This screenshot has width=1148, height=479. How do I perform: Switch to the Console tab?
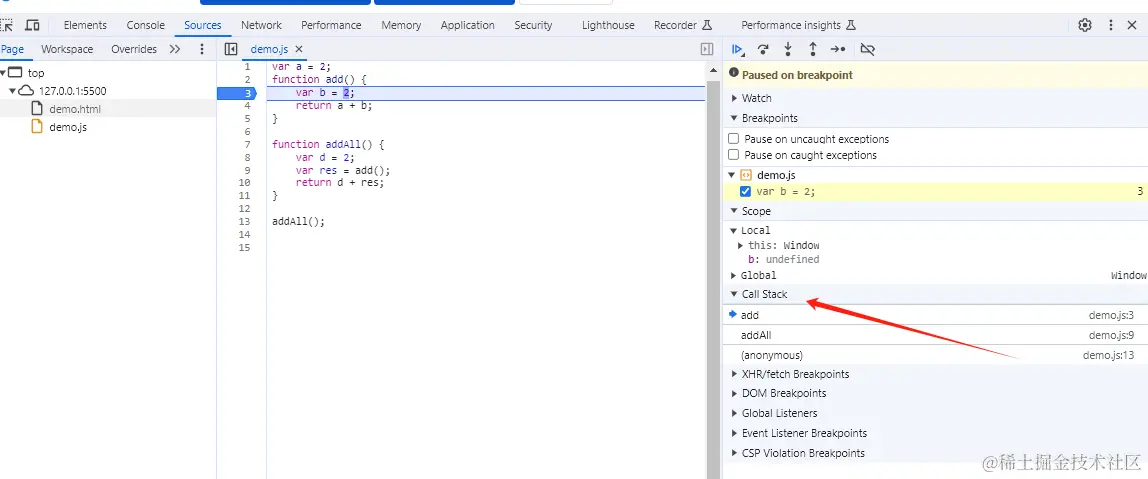pyautogui.click(x=146, y=25)
